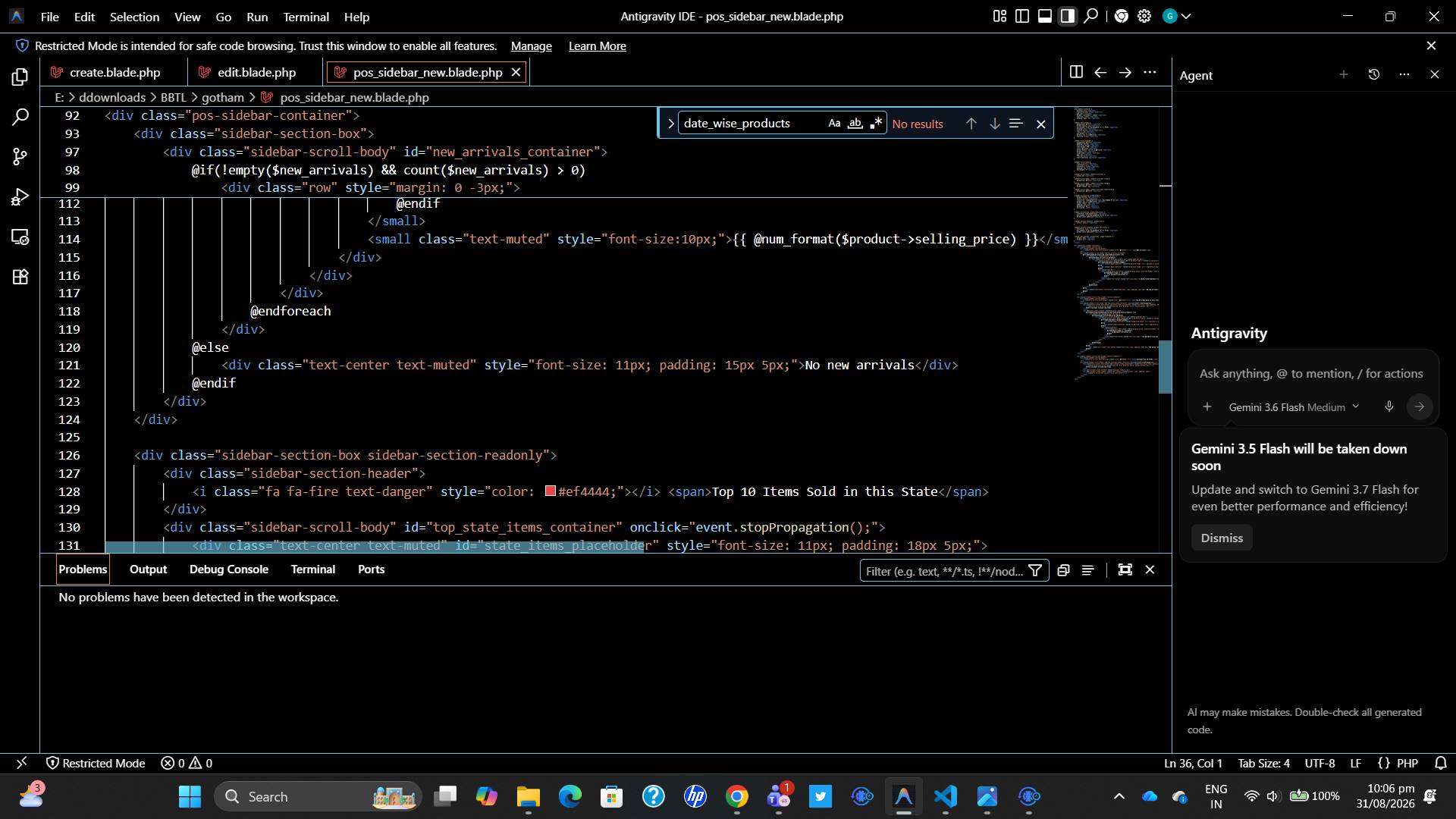
Task: Expand the replace toggle chevron in find widget
Action: (670, 123)
